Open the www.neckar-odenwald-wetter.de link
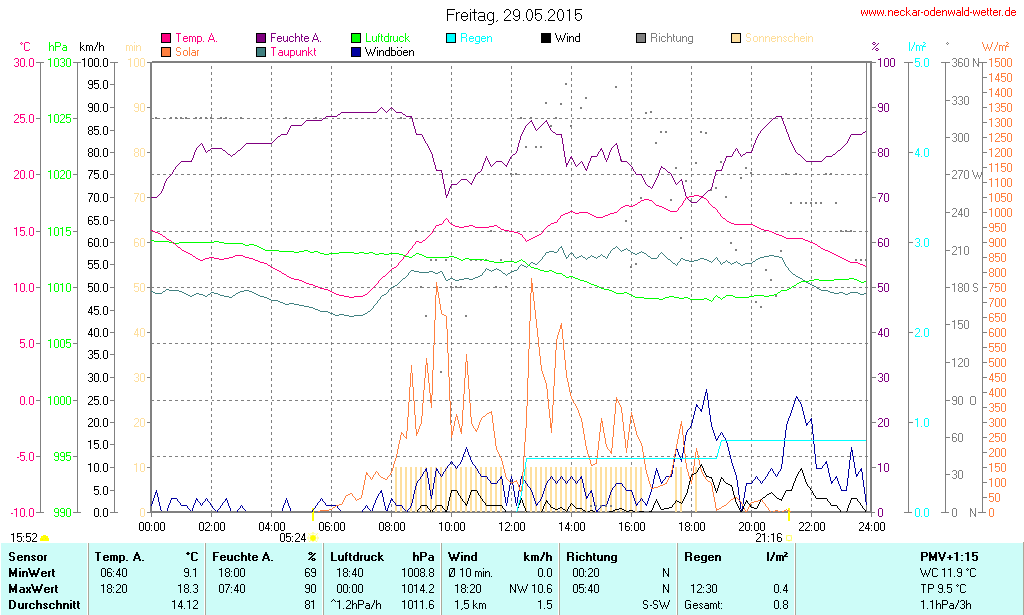The width and height of the screenshot is (1024, 615). pos(938,13)
